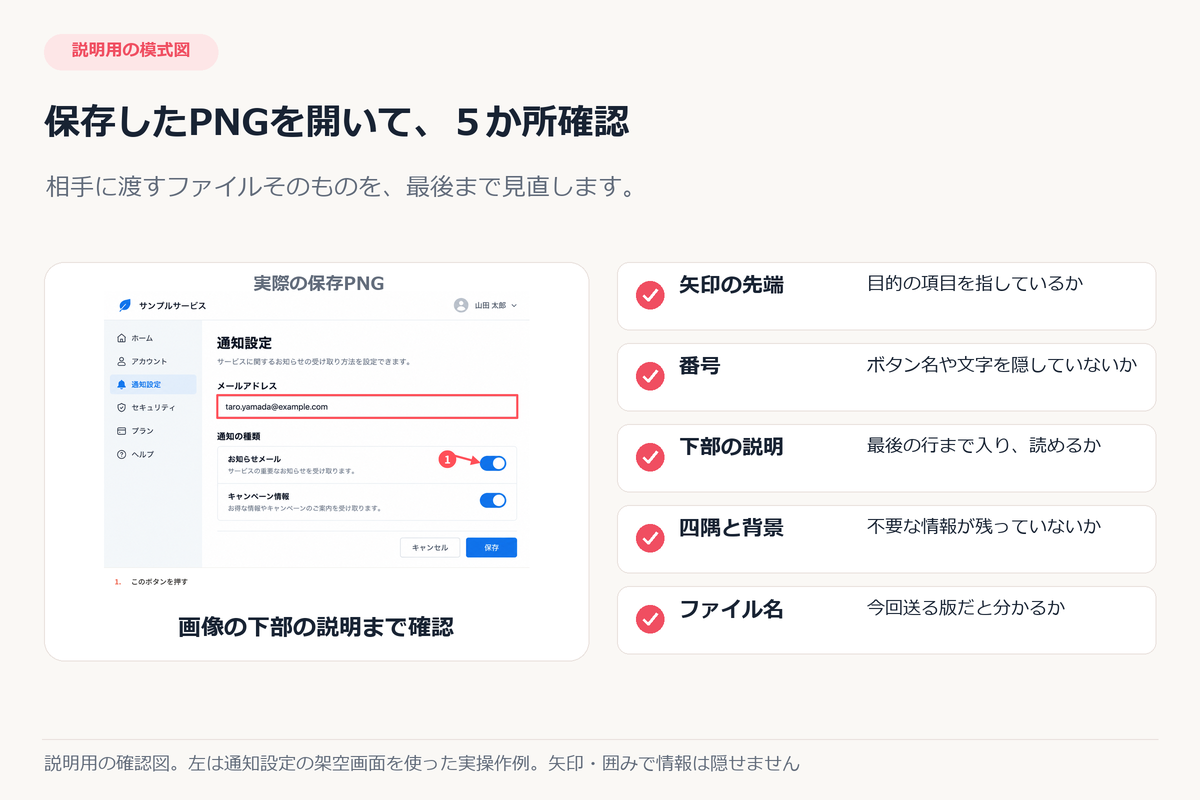Click the check icon beside ファイル名
1200x800 pixels.
click(x=650, y=619)
